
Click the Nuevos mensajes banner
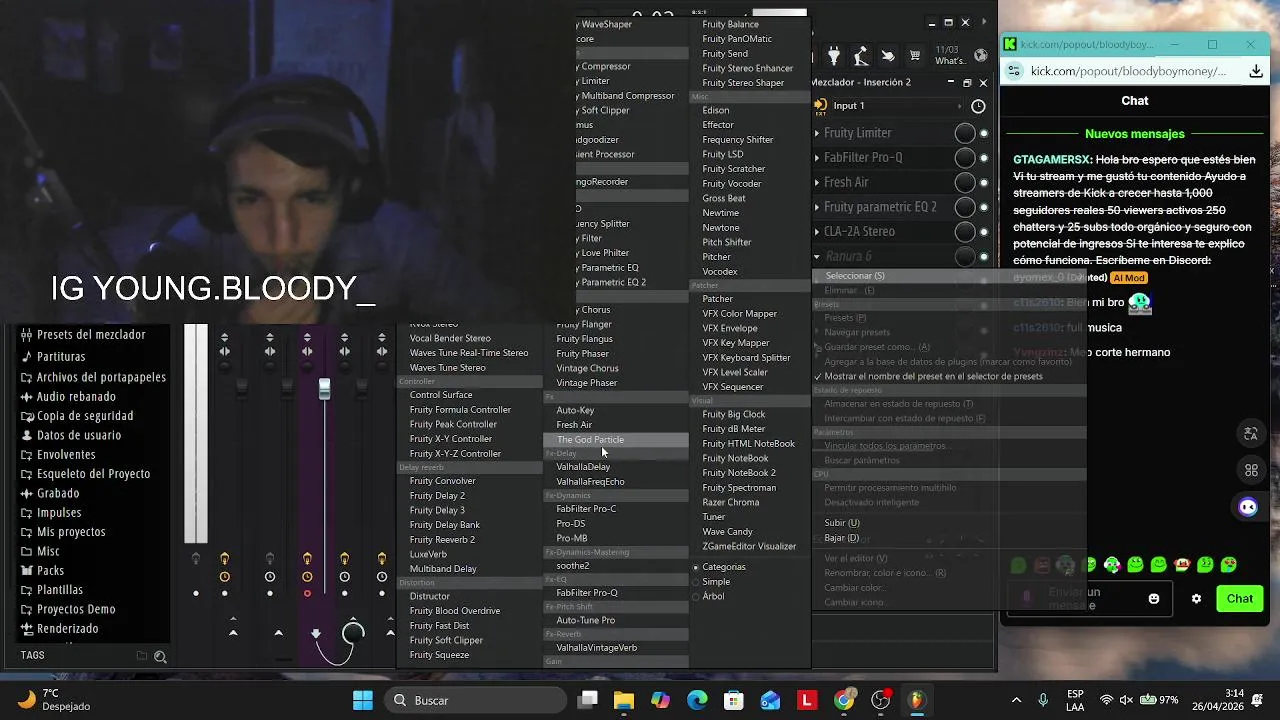point(1135,134)
